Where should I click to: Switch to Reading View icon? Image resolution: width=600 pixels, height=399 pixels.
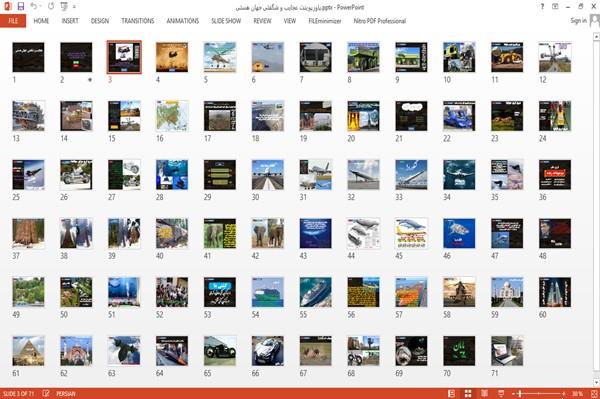pos(484,393)
